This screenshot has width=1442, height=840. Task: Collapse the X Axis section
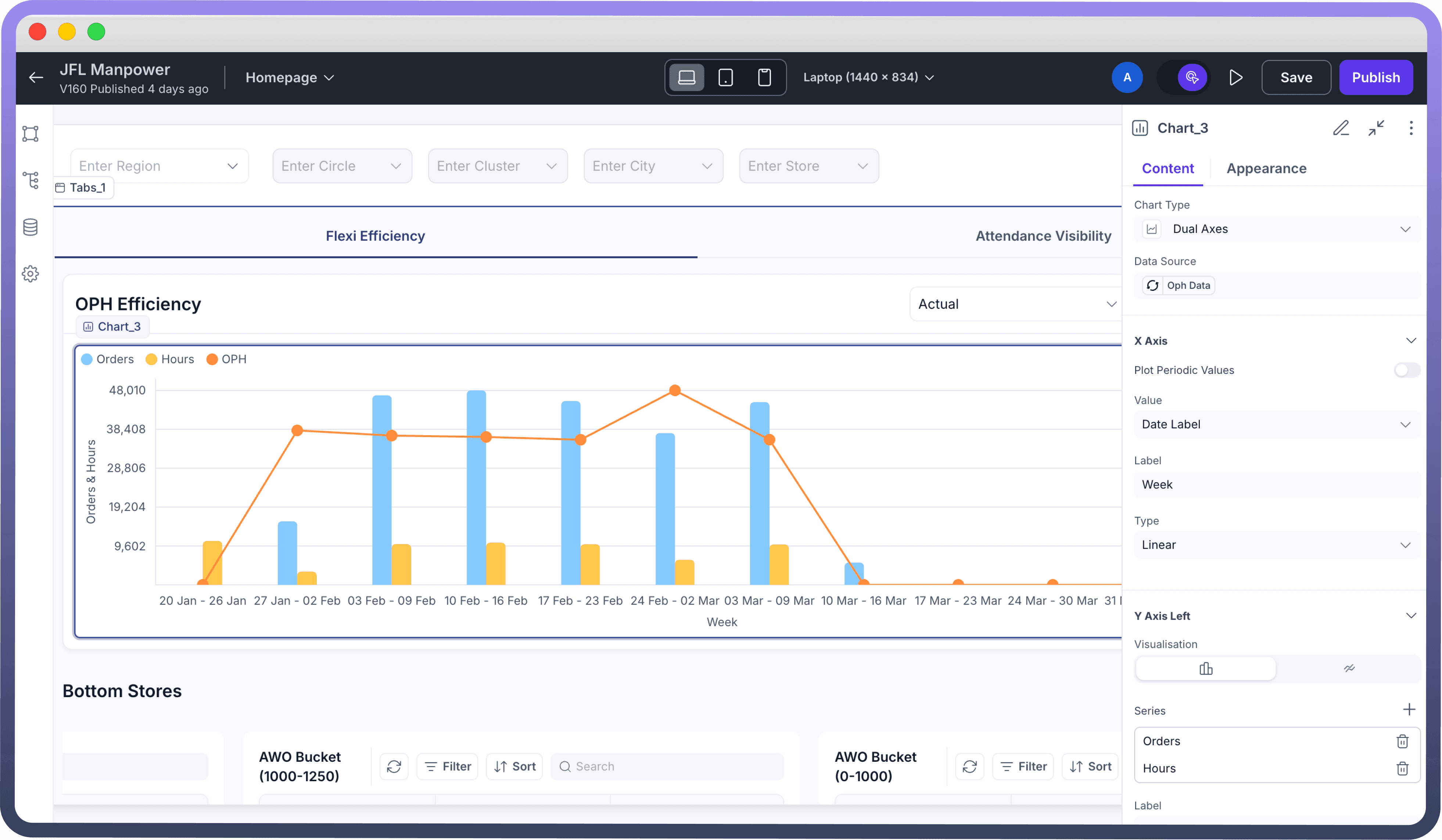click(x=1410, y=341)
